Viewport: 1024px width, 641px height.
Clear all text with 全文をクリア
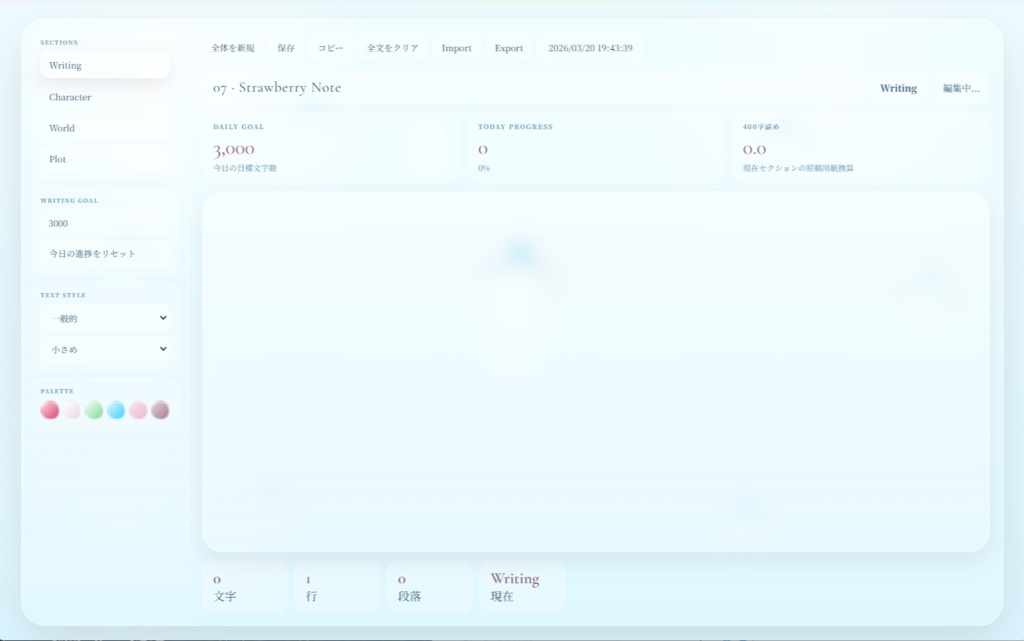(391, 47)
